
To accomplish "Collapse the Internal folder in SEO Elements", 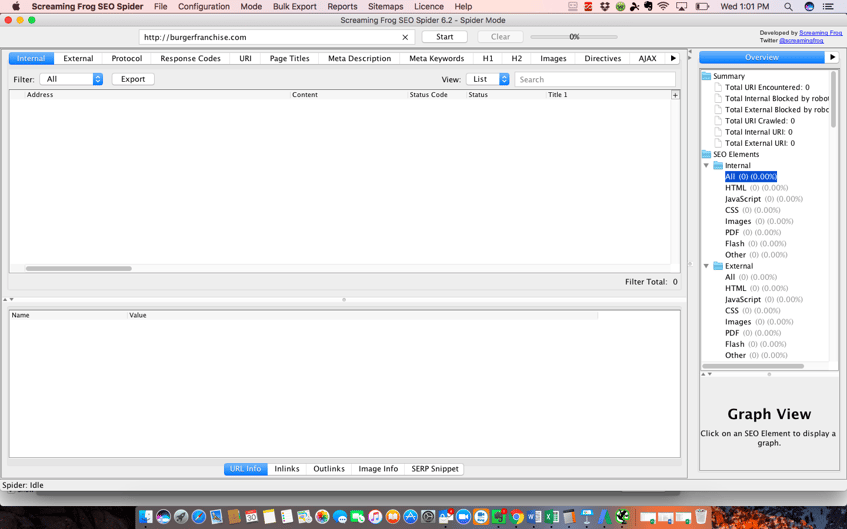I will pyautogui.click(x=707, y=166).
